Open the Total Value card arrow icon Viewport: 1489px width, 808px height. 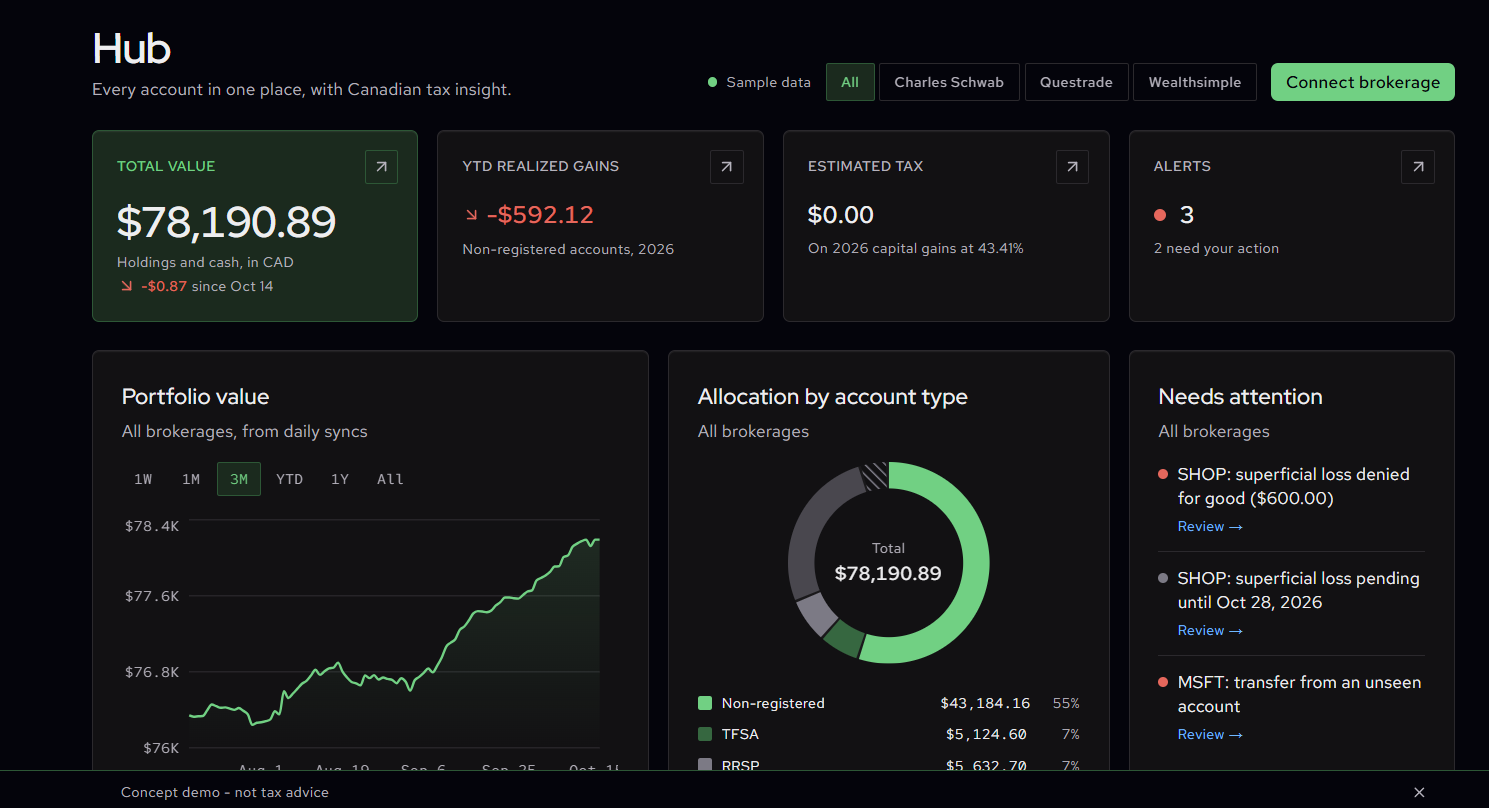coord(381,167)
